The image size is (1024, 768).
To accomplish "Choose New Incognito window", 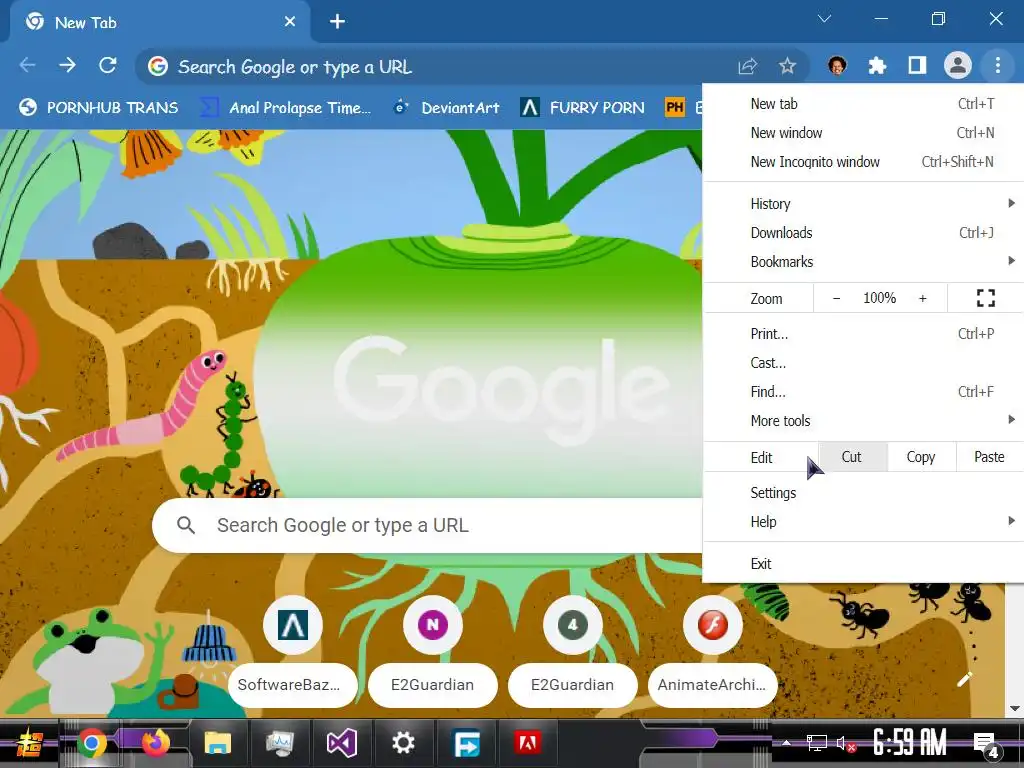I will tap(863, 161).
